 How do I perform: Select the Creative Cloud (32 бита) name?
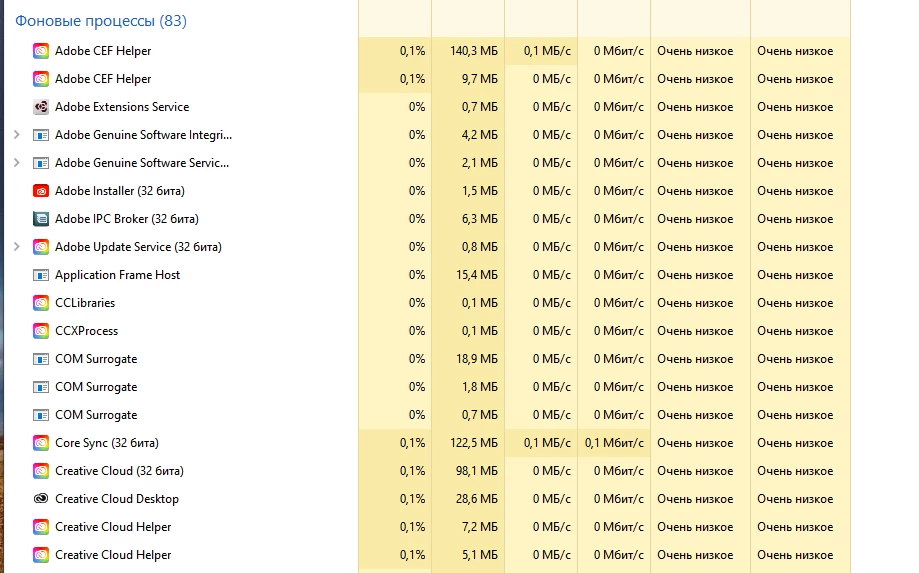119,471
